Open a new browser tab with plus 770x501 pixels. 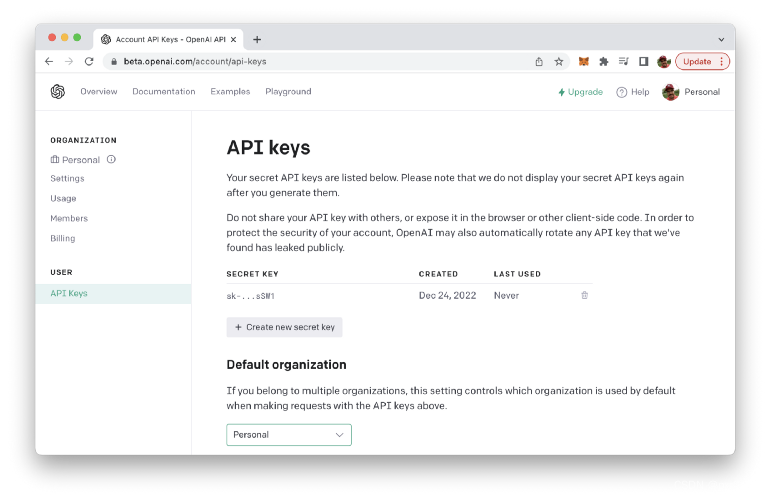257,39
